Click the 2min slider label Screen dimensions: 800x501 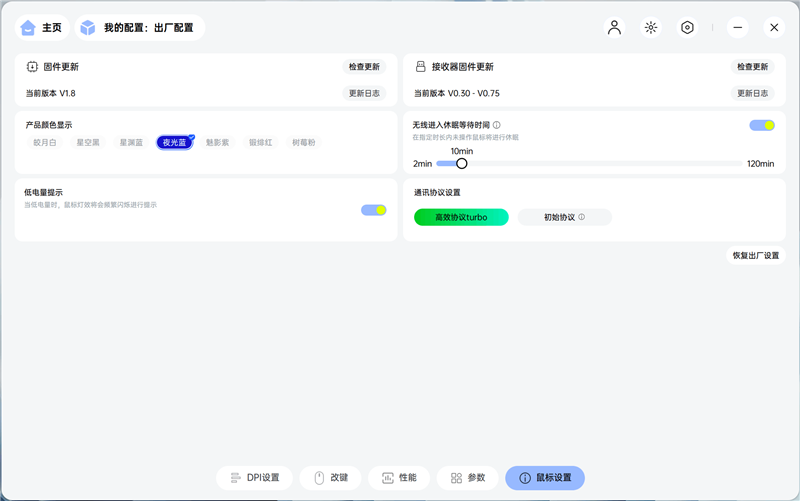(422, 164)
